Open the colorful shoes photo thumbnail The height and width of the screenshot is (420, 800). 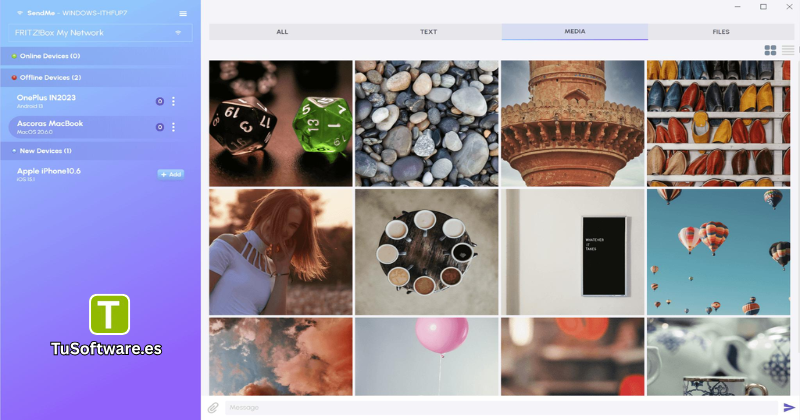(x=718, y=123)
